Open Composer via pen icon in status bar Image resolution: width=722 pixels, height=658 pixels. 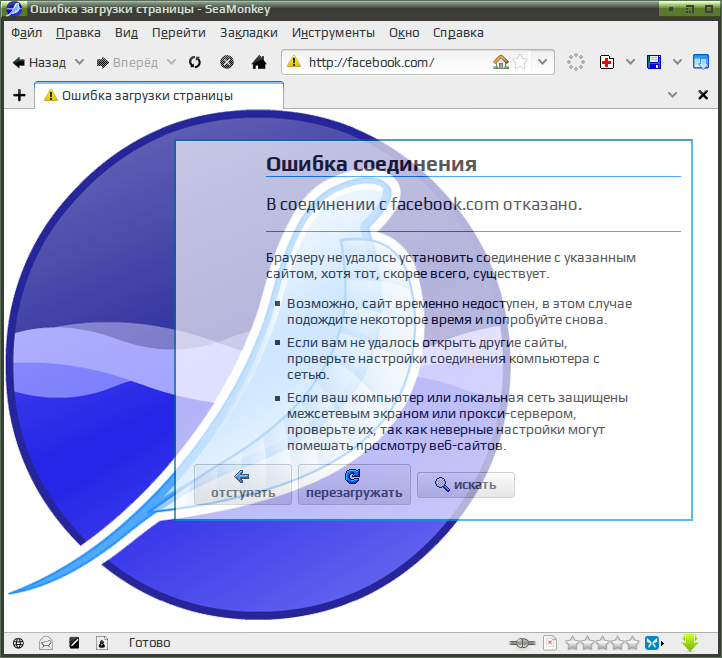coord(74,643)
